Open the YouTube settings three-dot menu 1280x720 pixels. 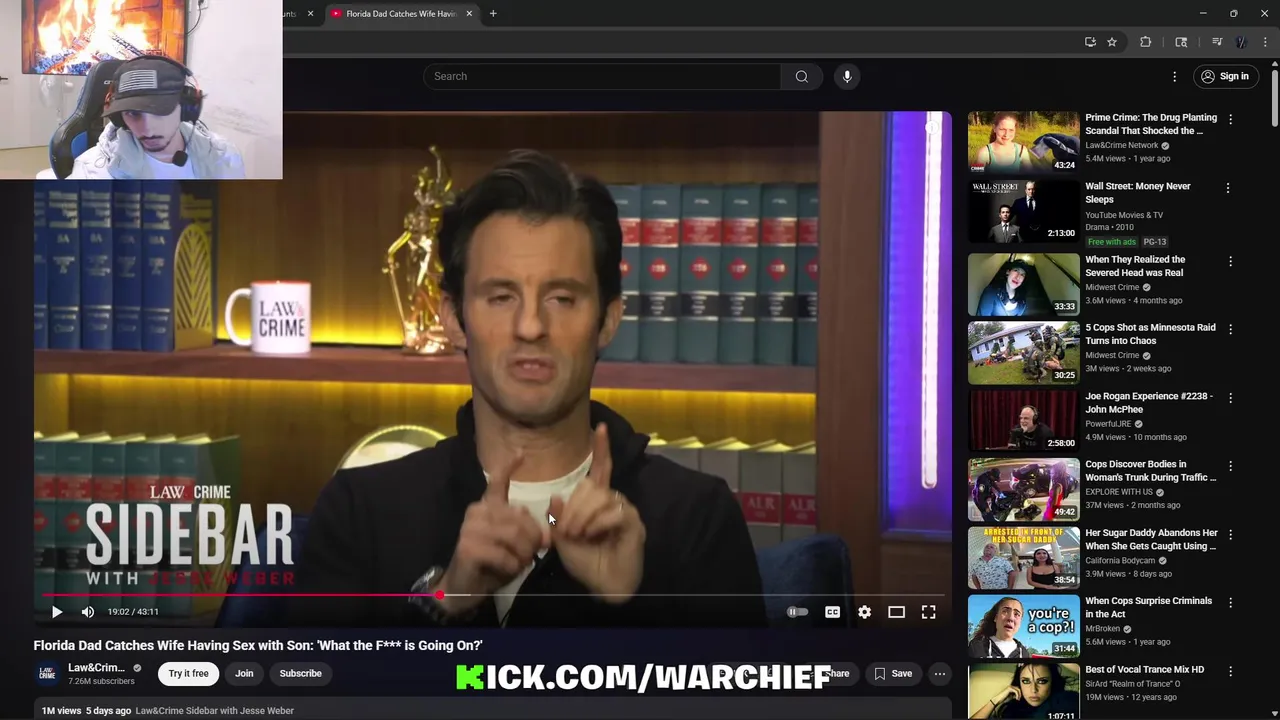pyautogui.click(x=1175, y=76)
